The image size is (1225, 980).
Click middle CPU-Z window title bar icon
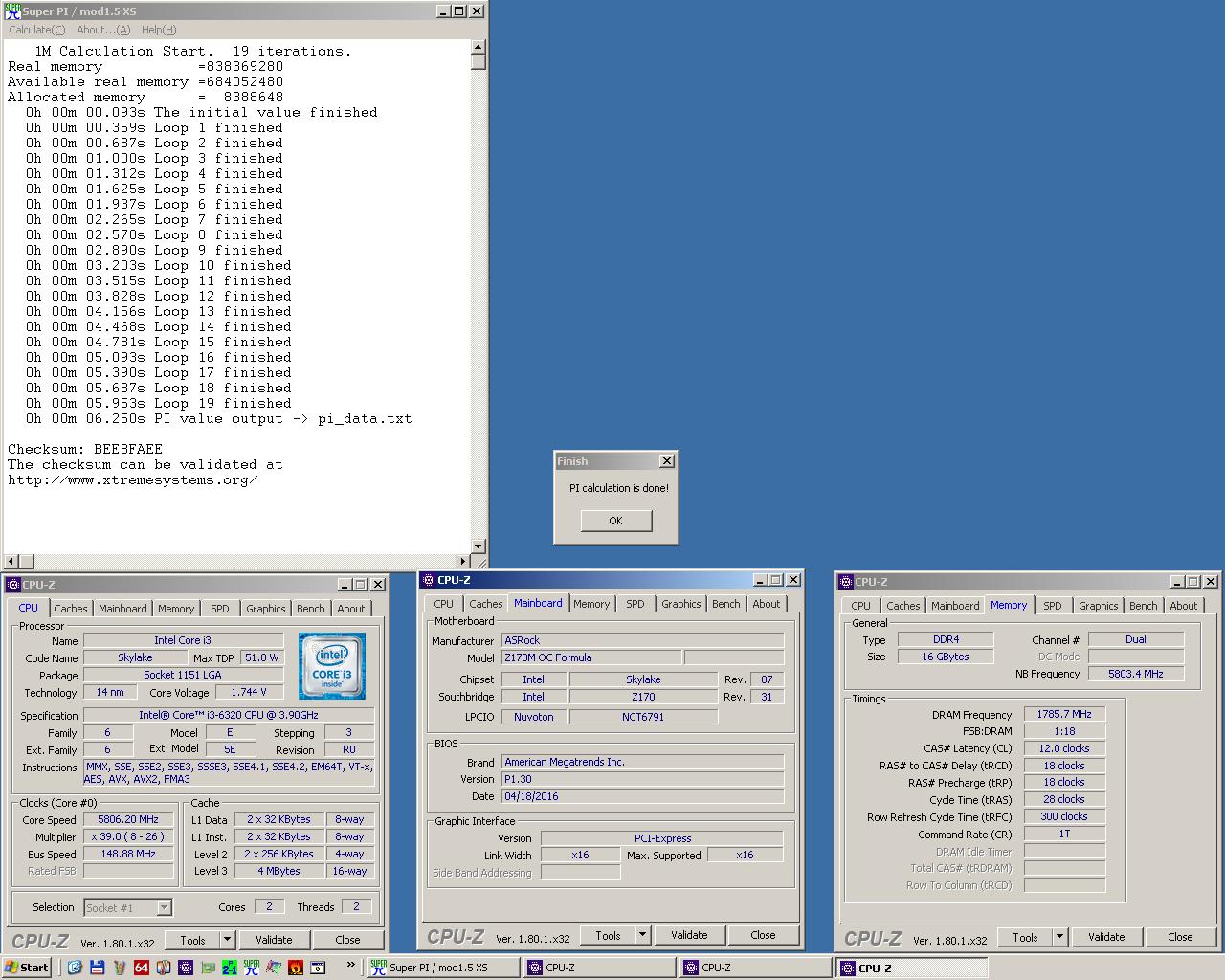[x=429, y=580]
